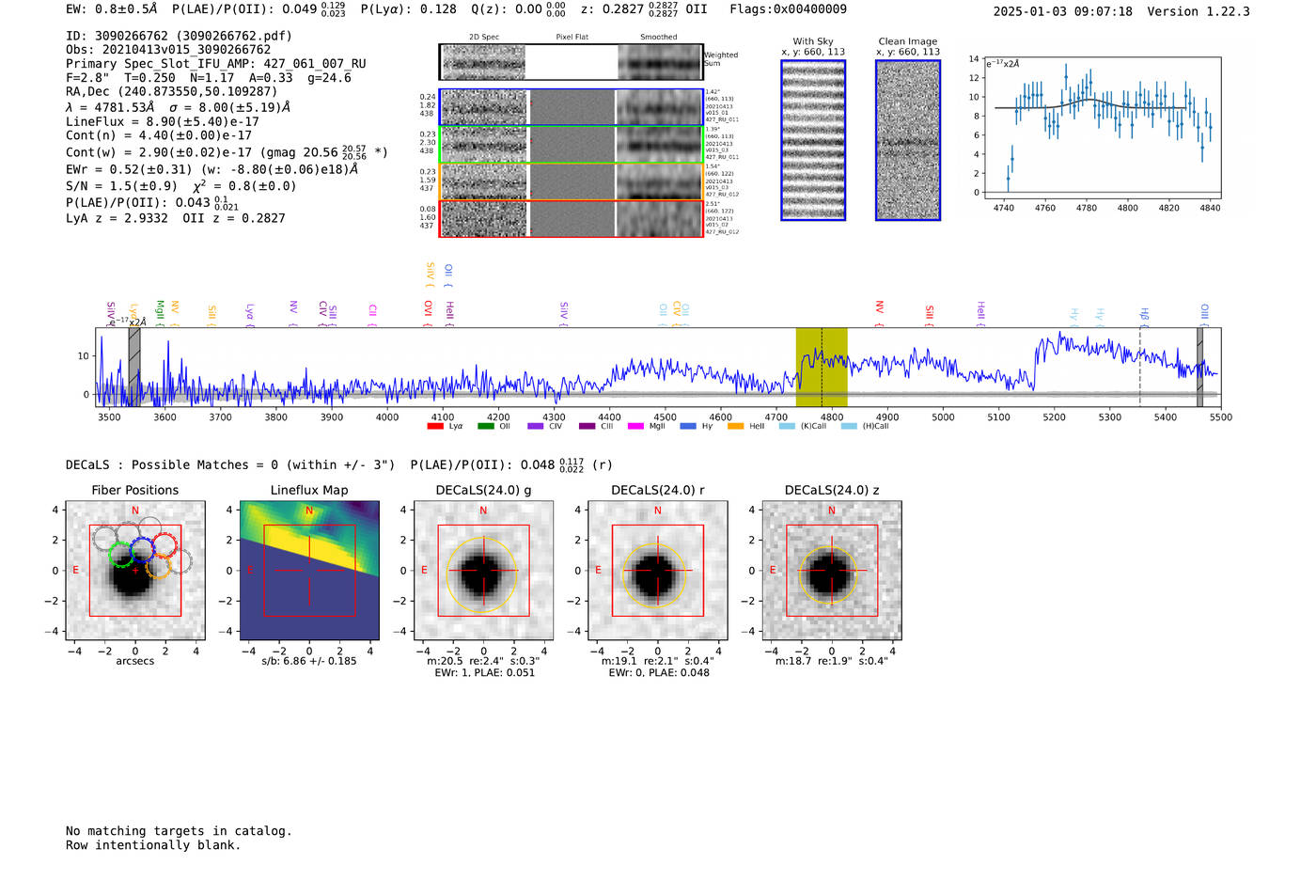Click the blue OIII line label

point(1204,314)
